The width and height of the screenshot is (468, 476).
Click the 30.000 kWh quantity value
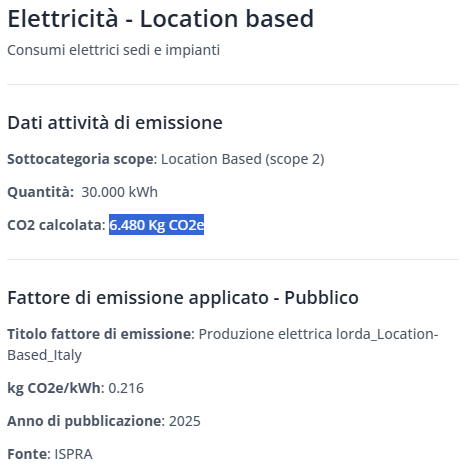(119, 192)
